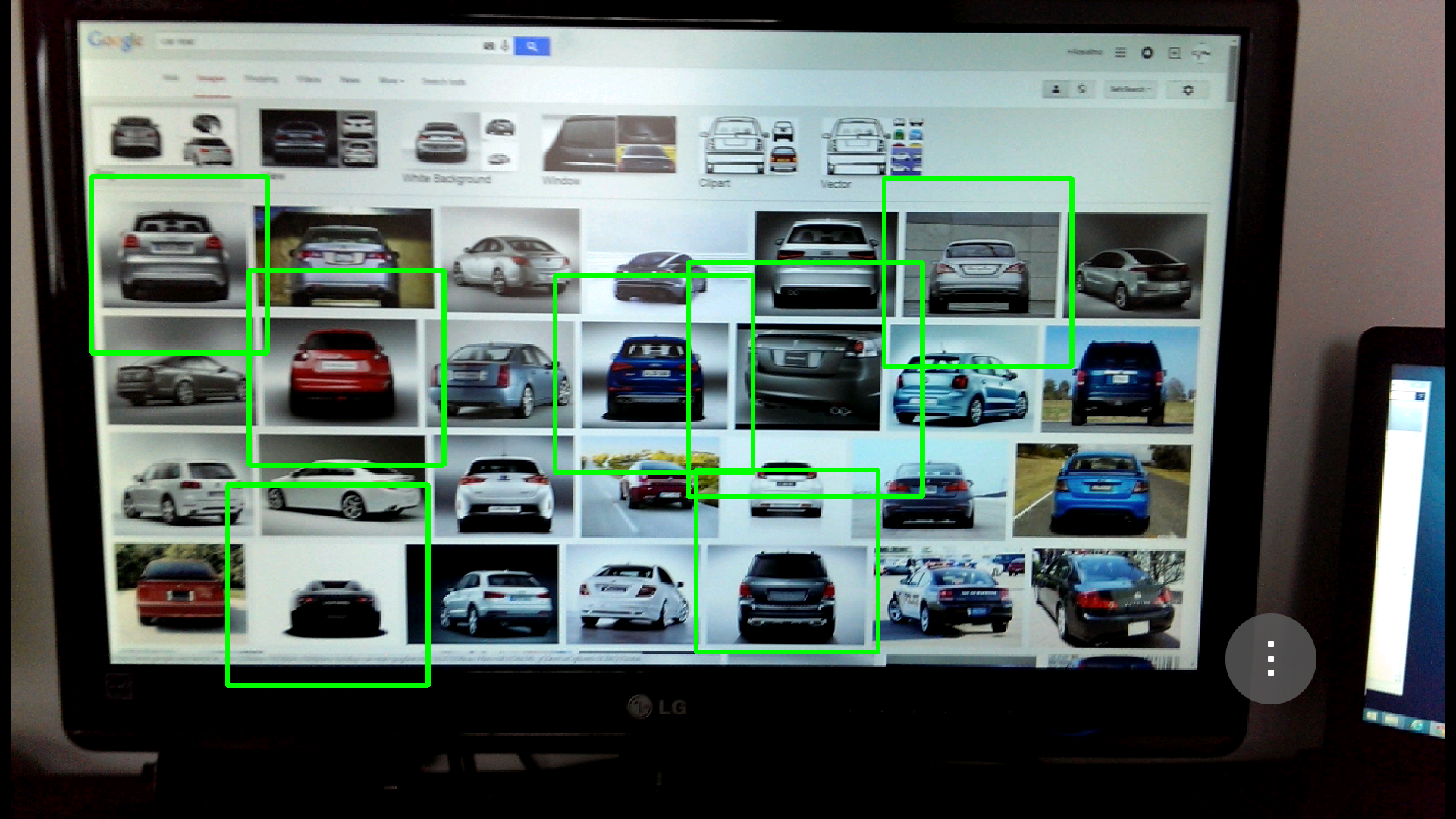Click the notifications bell icon

(x=1147, y=52)
